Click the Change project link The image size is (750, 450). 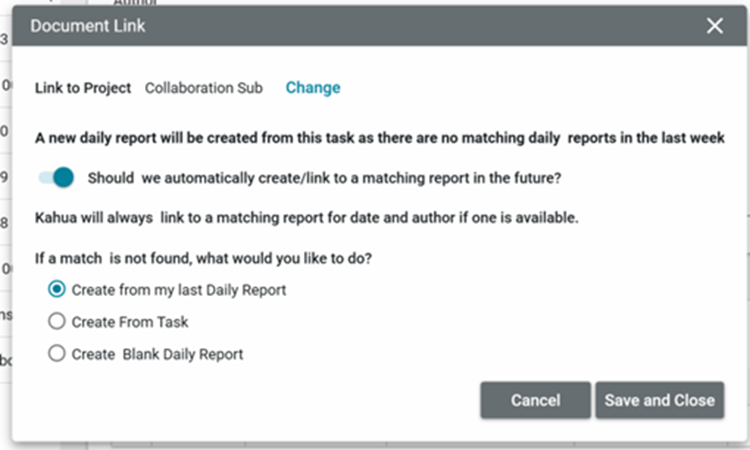[313, 88]
